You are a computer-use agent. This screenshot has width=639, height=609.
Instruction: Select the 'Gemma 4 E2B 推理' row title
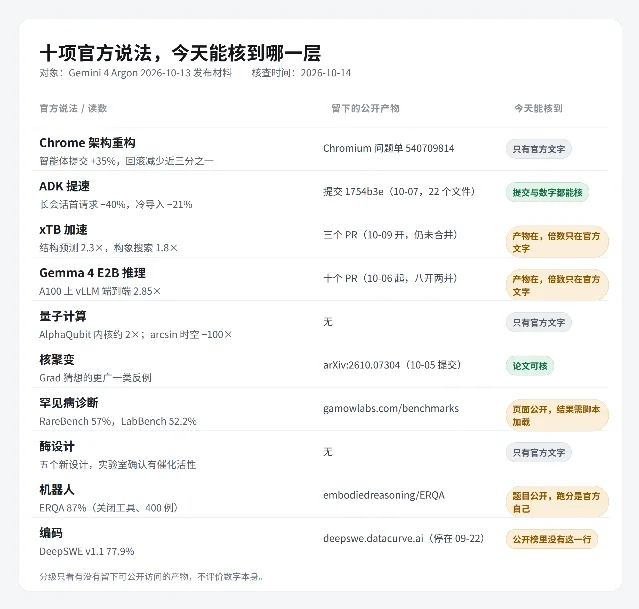pos(93,273)
